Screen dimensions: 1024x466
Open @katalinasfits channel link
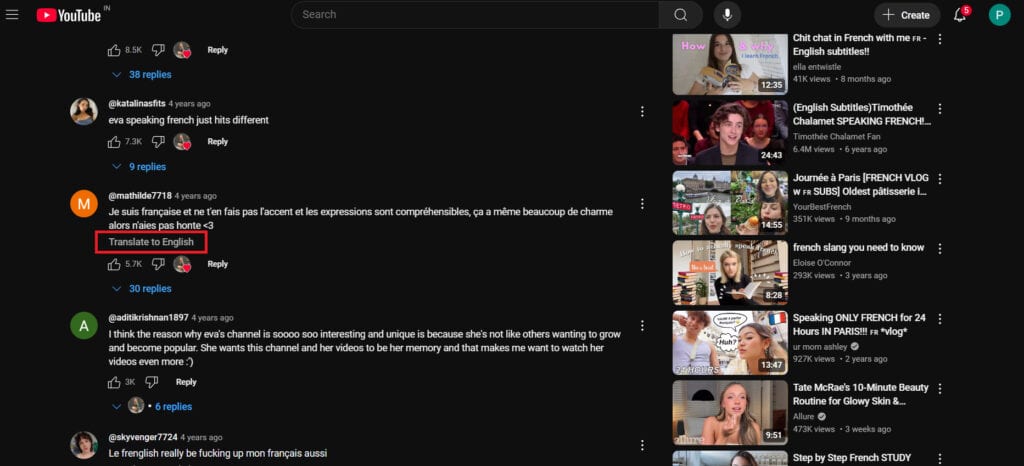click(136, 104)
